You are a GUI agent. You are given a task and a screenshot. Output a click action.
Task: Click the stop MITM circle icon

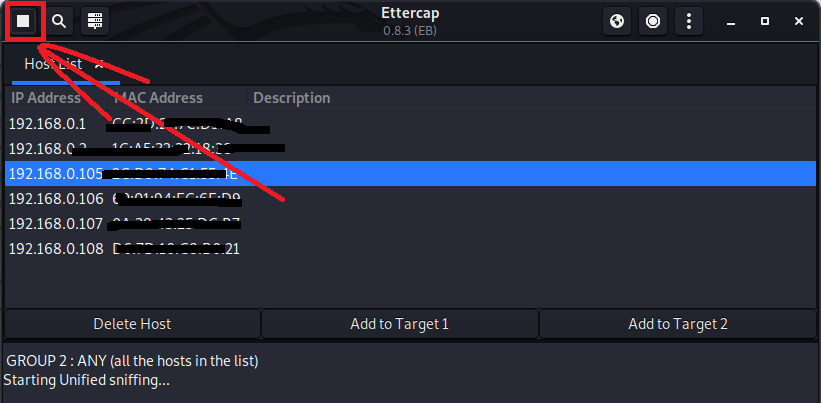tap(653, 21)
